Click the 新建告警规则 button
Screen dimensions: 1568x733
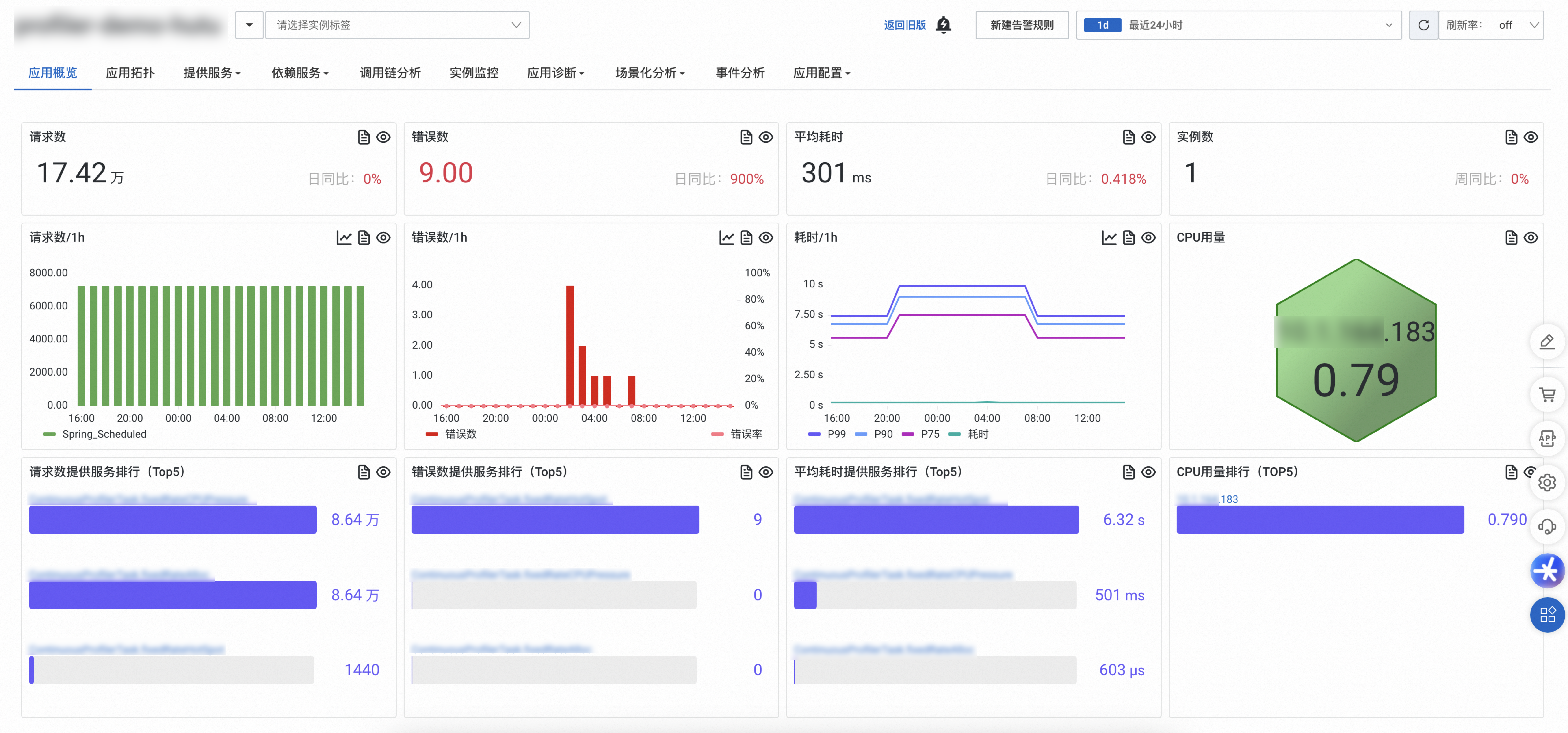click(1022, 25)
